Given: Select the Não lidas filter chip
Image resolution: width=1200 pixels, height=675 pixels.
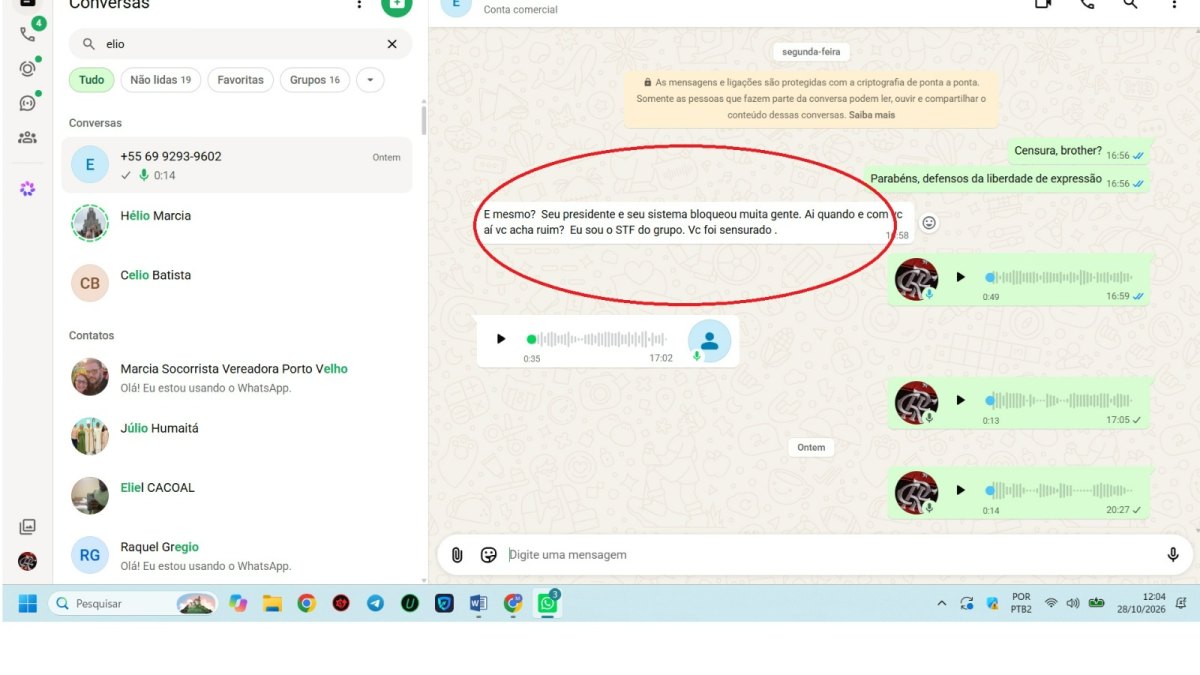Looking at the screenshot, I should [x=160, y=80].
